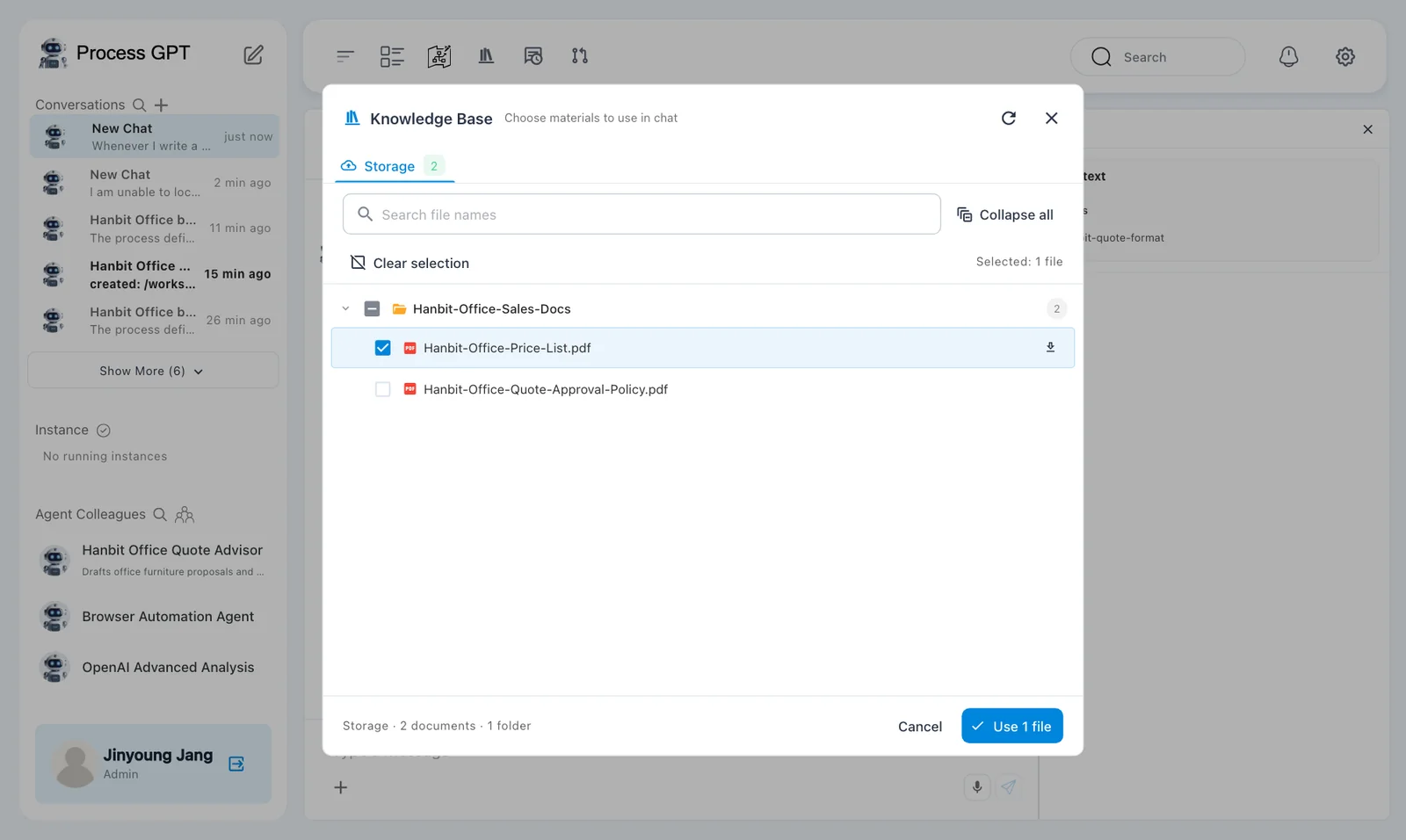Open settings gear
This screenshot has width=1406, height=840.
pos(1345,56)
